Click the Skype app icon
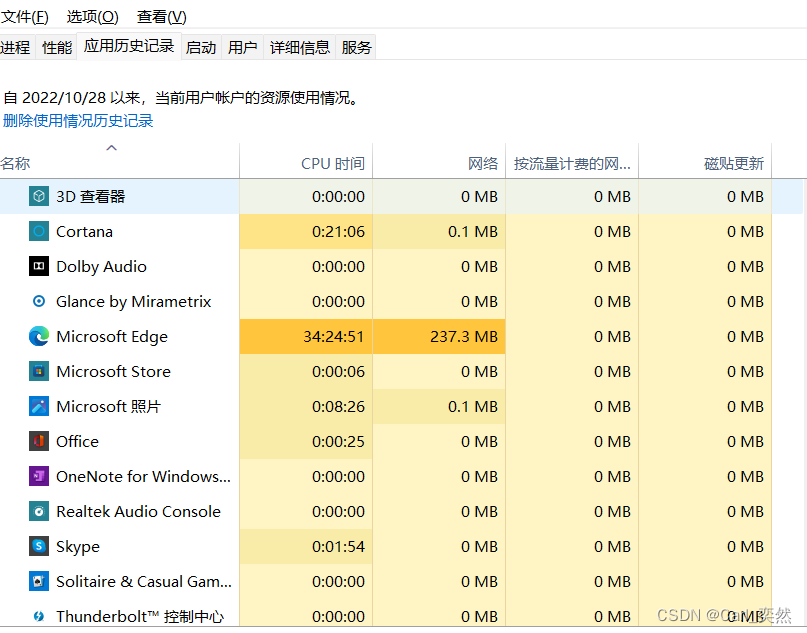Screen dimensions: 807x633 tap(39, 547)
